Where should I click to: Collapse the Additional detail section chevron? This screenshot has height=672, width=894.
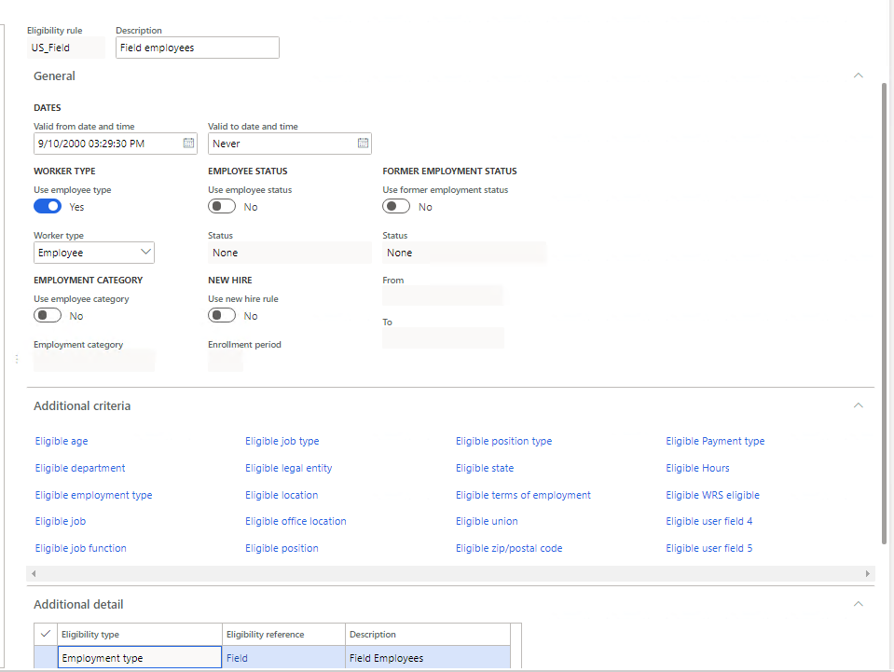(x=858, y=604)
